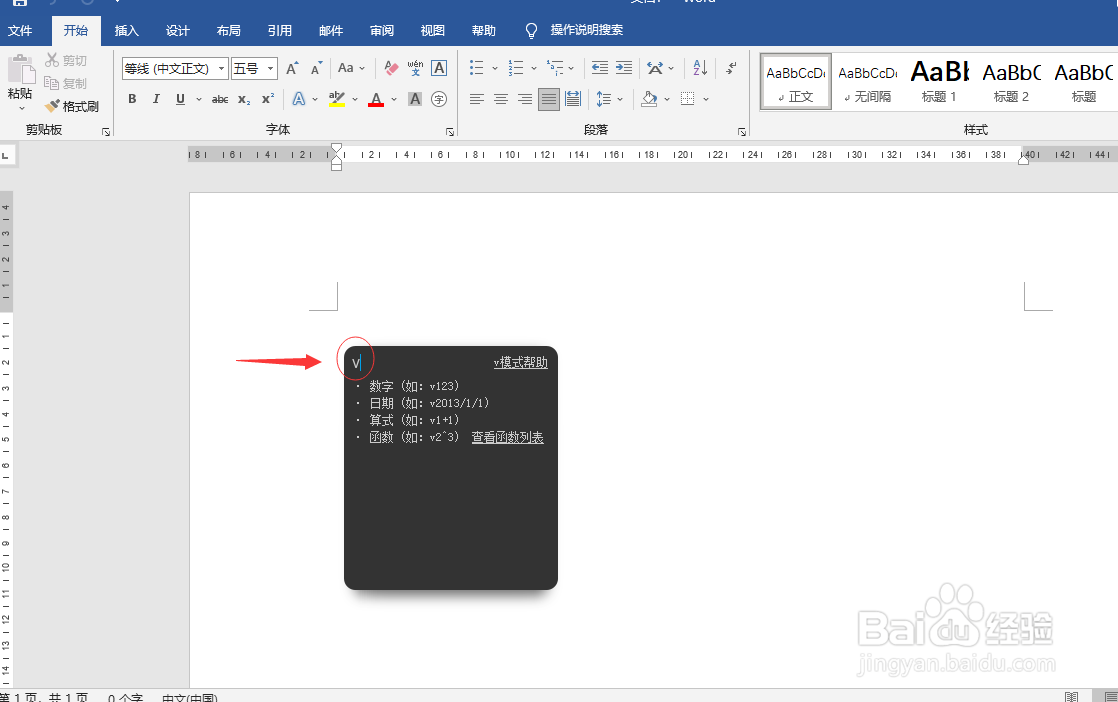Image resolution: width=1118 pixels, height=702 pixels.
Task: Click the multilevel list icon
Action: [555, 68]
